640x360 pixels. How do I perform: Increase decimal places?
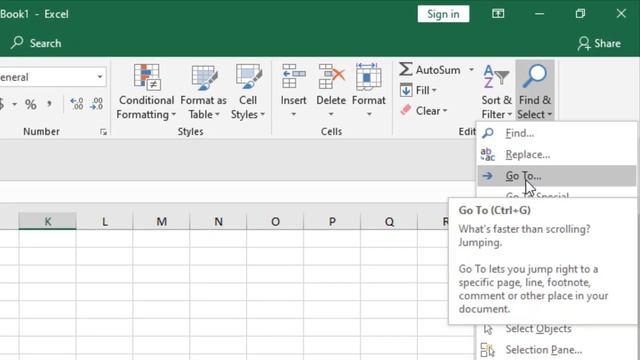76,104
